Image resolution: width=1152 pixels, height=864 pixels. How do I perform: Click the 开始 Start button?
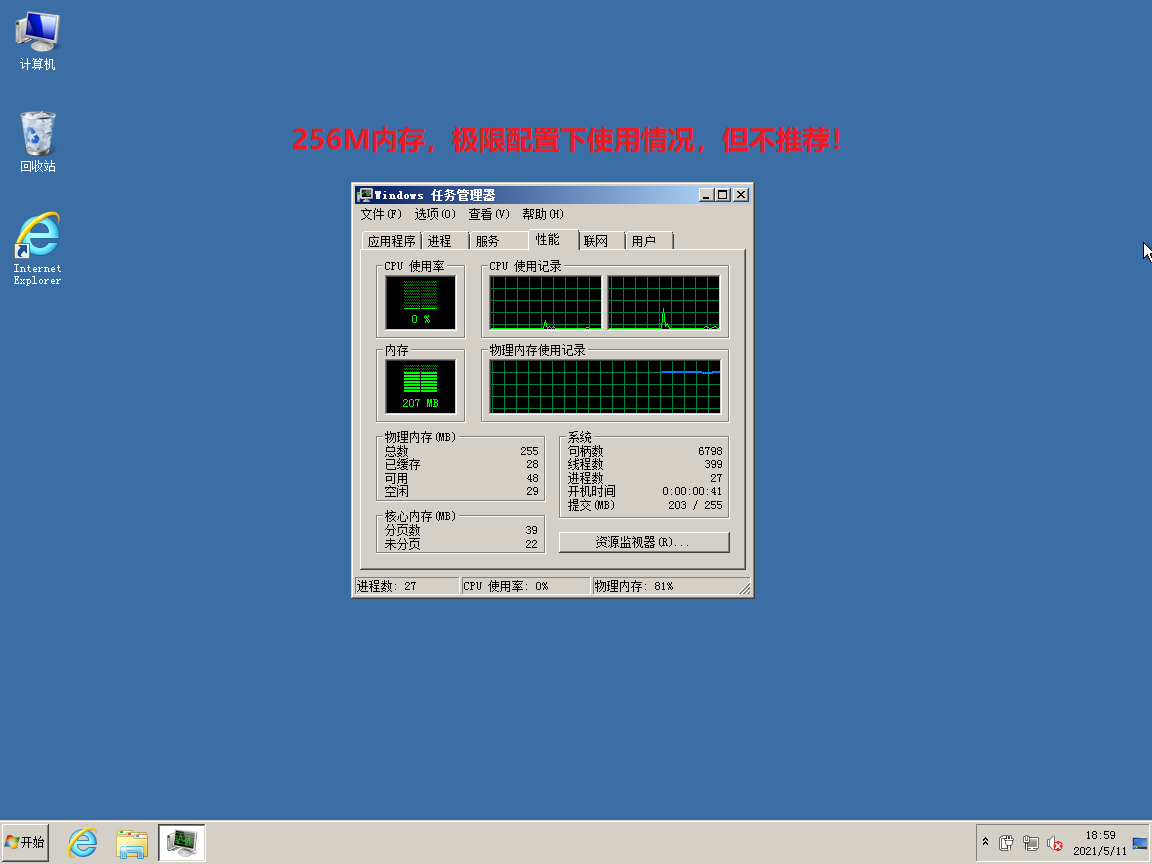click(25, 843)
